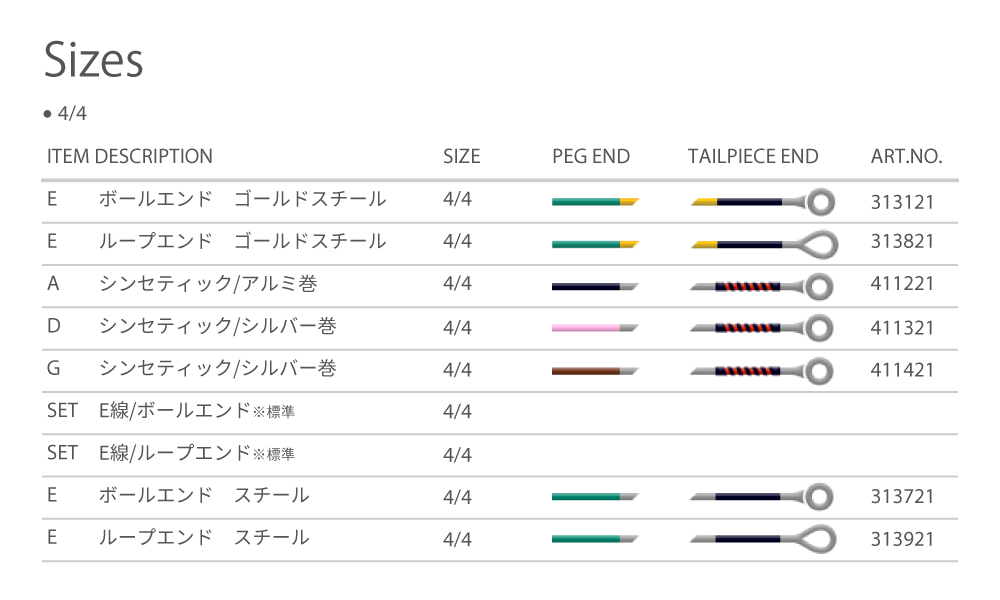Click the ART.NO. column header
The image size is (1000, 600).
click(x=907, y=156)
